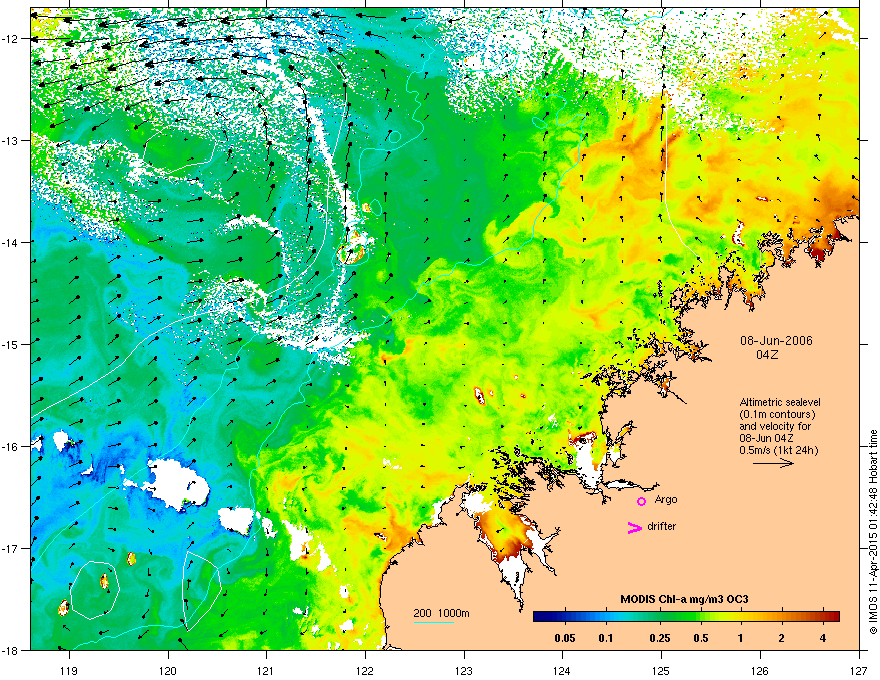
Task: Click the longitude axis label '123'
Action: 464,670
